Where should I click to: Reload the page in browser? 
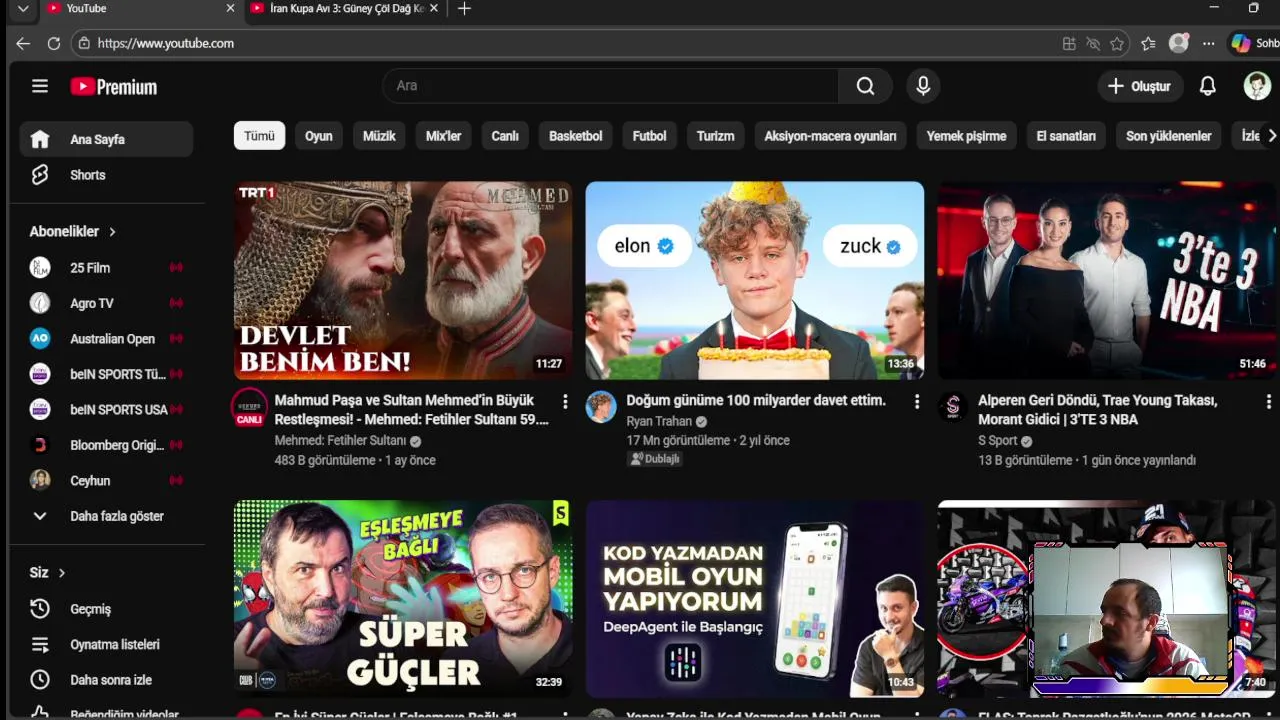click(x=54, y=43)
